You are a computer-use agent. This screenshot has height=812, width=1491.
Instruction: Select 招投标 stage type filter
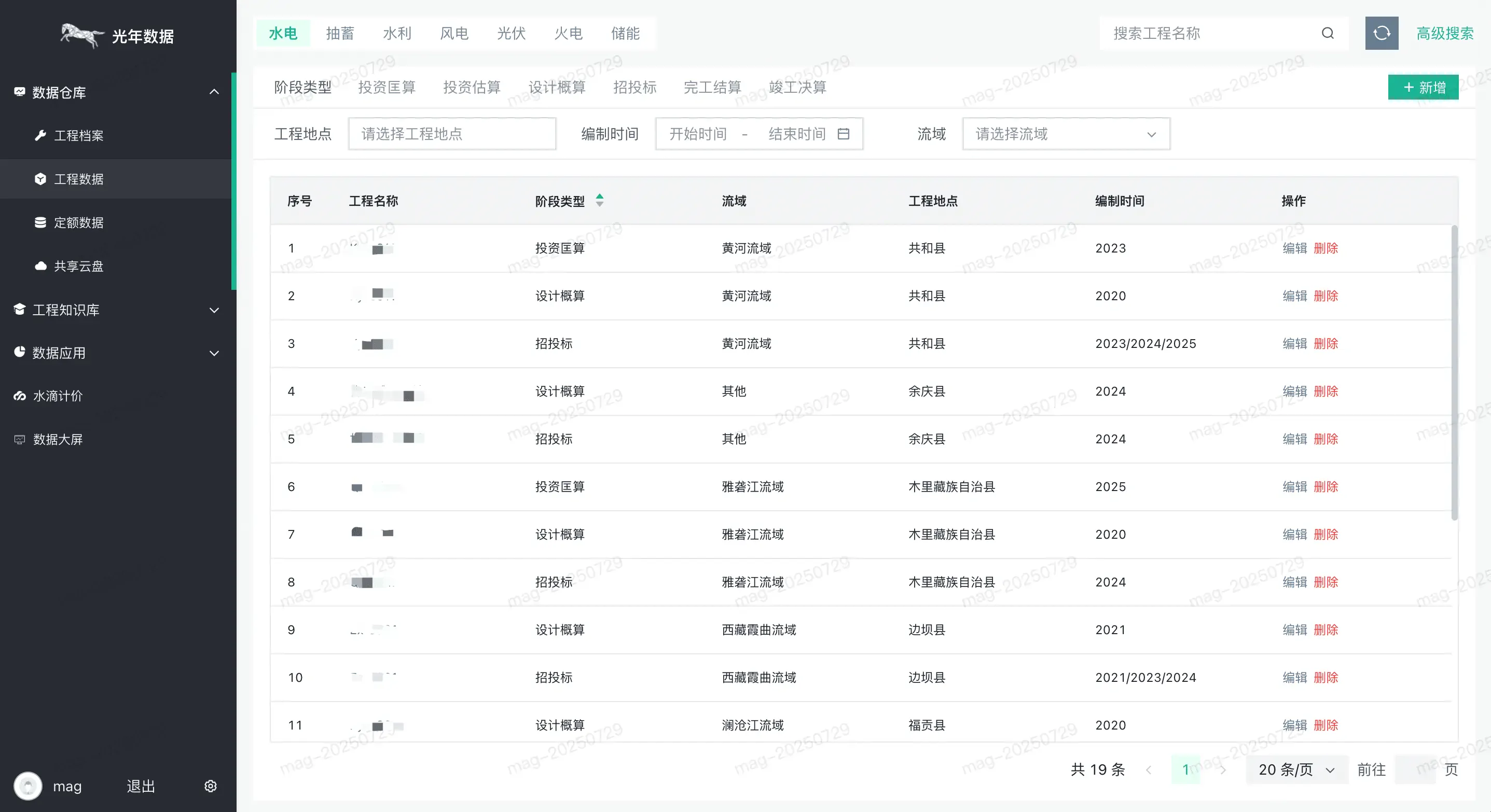634,87
